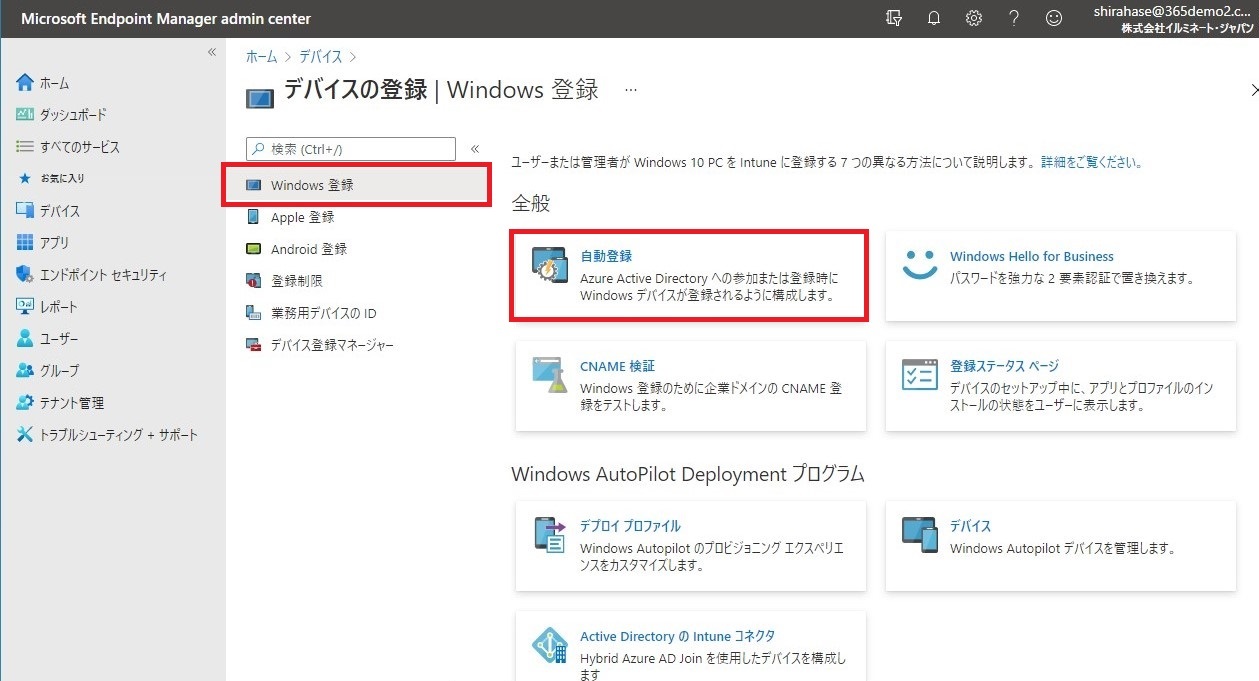Click the search box 検索 (Ctrl+/)
Screen dimensions: 1259x681
click(351, 149)
